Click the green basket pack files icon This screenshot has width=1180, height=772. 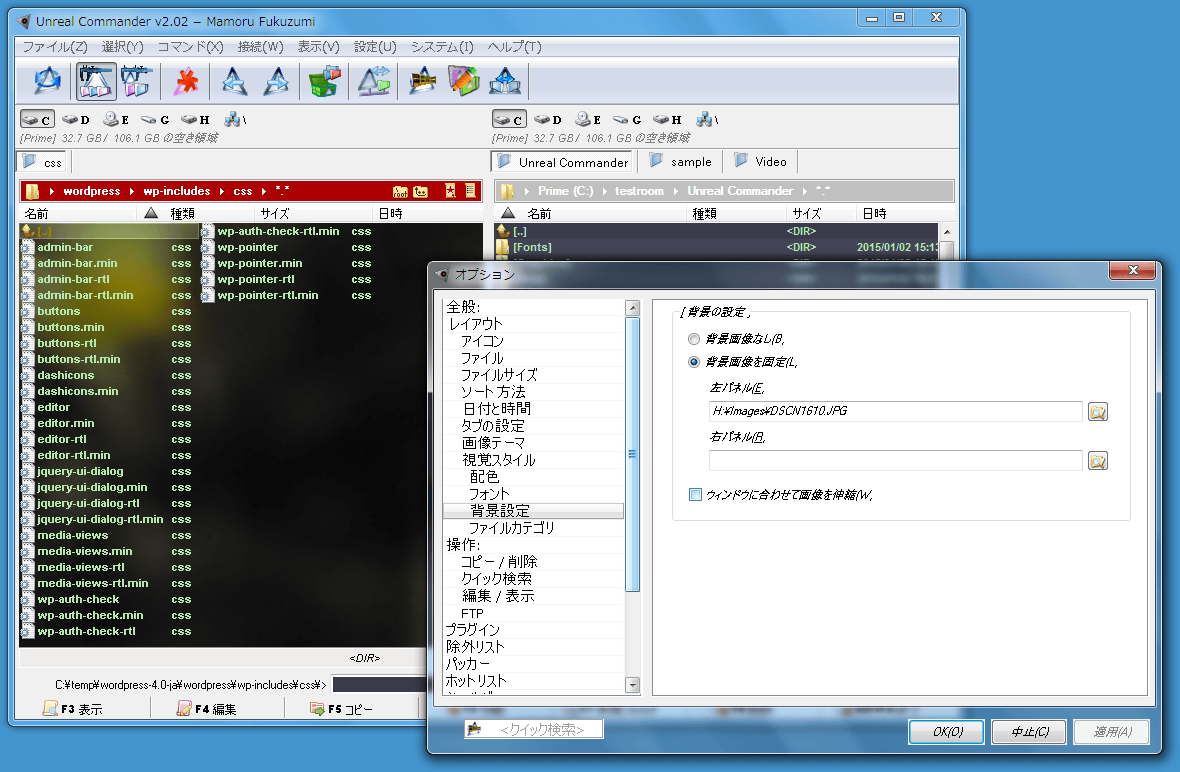tap(324, 81)
